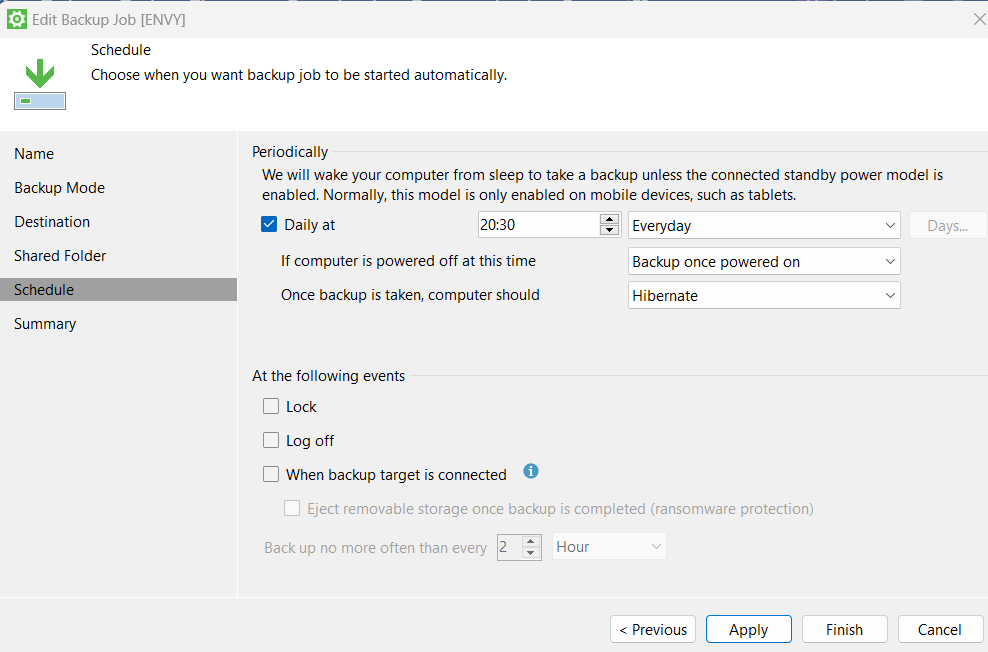This screenshot has height=652, width=988.
Task: Increase the daily backup time with up arrow
Action: click(x=609, y=219)
